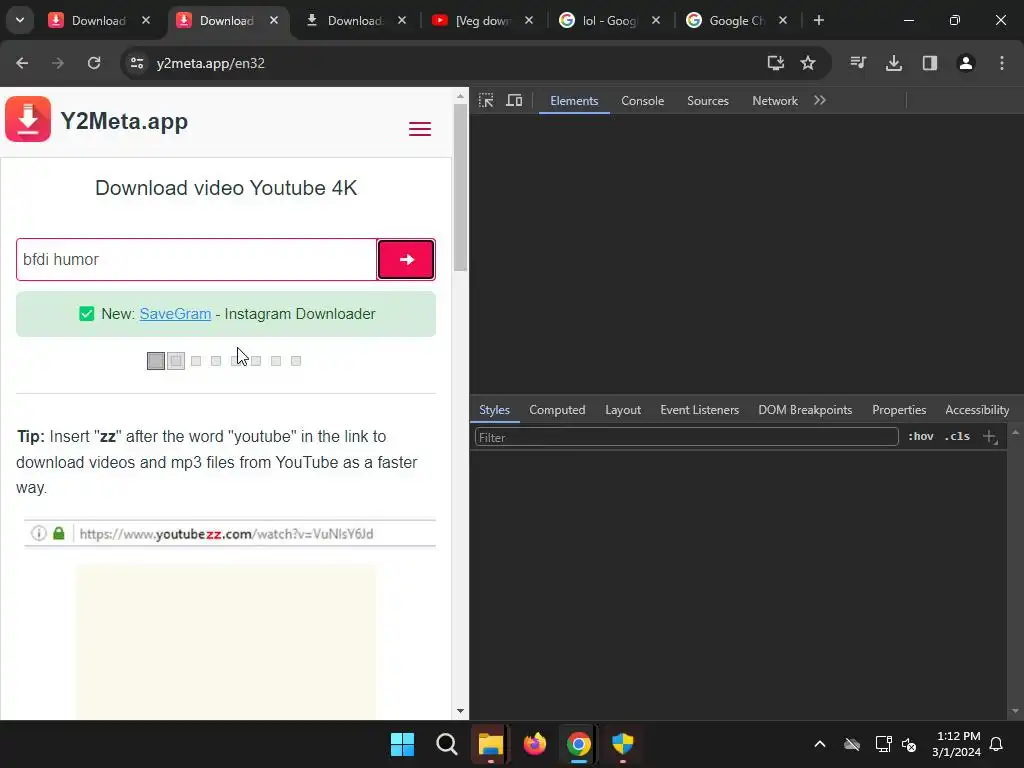Screen dimensions: 1024x768
Task: Switch to the third Download tab
Action: (355, 20)
